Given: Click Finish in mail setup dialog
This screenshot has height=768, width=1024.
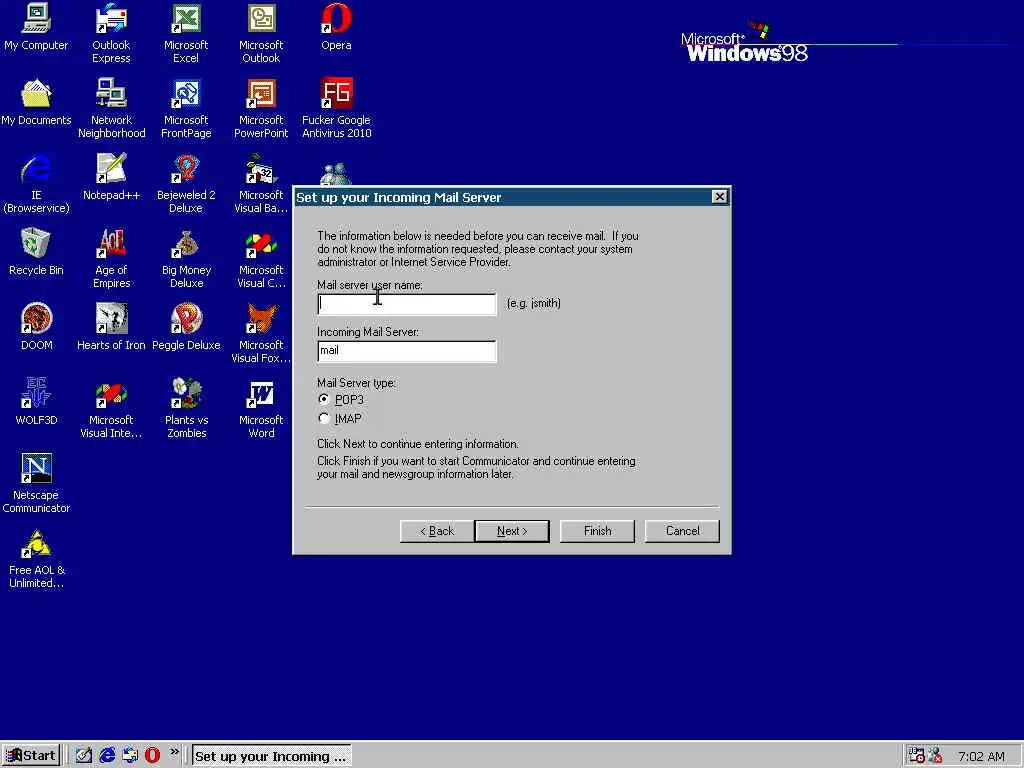Looking at the screenshot, I should click(x=597, y=531).
